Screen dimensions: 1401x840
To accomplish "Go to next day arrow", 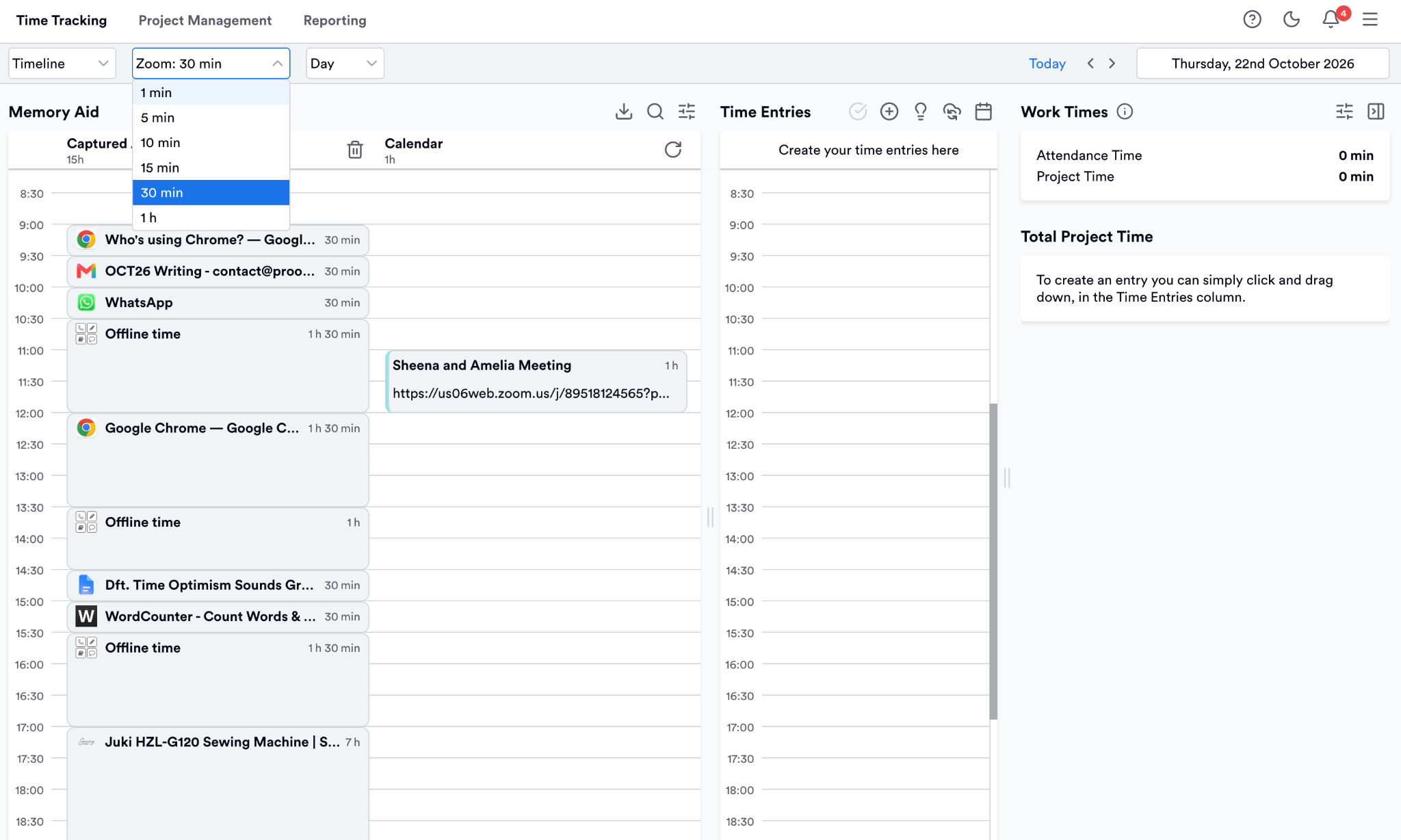I will [x=1112, y=63].
